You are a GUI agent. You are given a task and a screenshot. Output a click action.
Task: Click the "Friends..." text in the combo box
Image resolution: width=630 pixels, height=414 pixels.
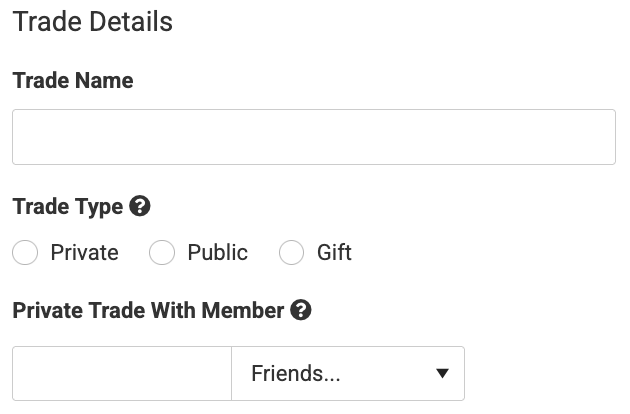pos(295,374)
